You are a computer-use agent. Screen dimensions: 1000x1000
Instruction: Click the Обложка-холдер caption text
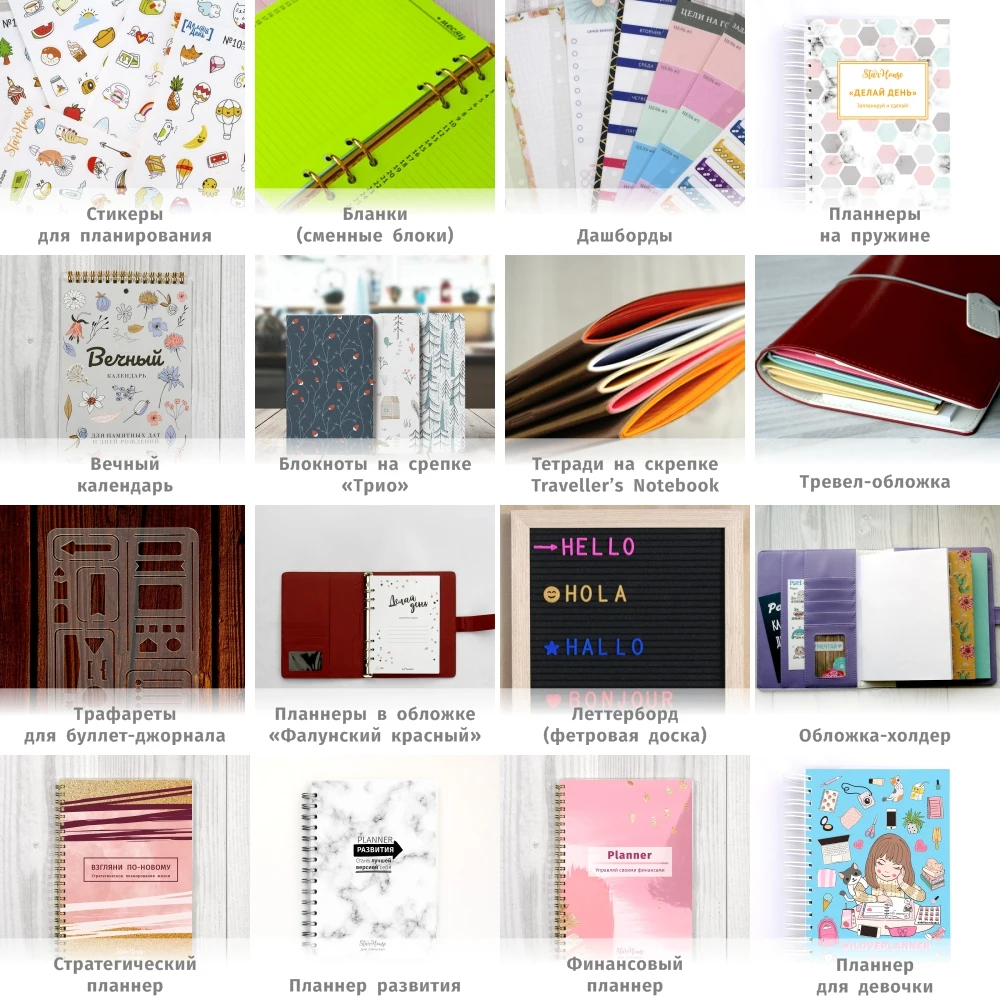pos(875,735)
